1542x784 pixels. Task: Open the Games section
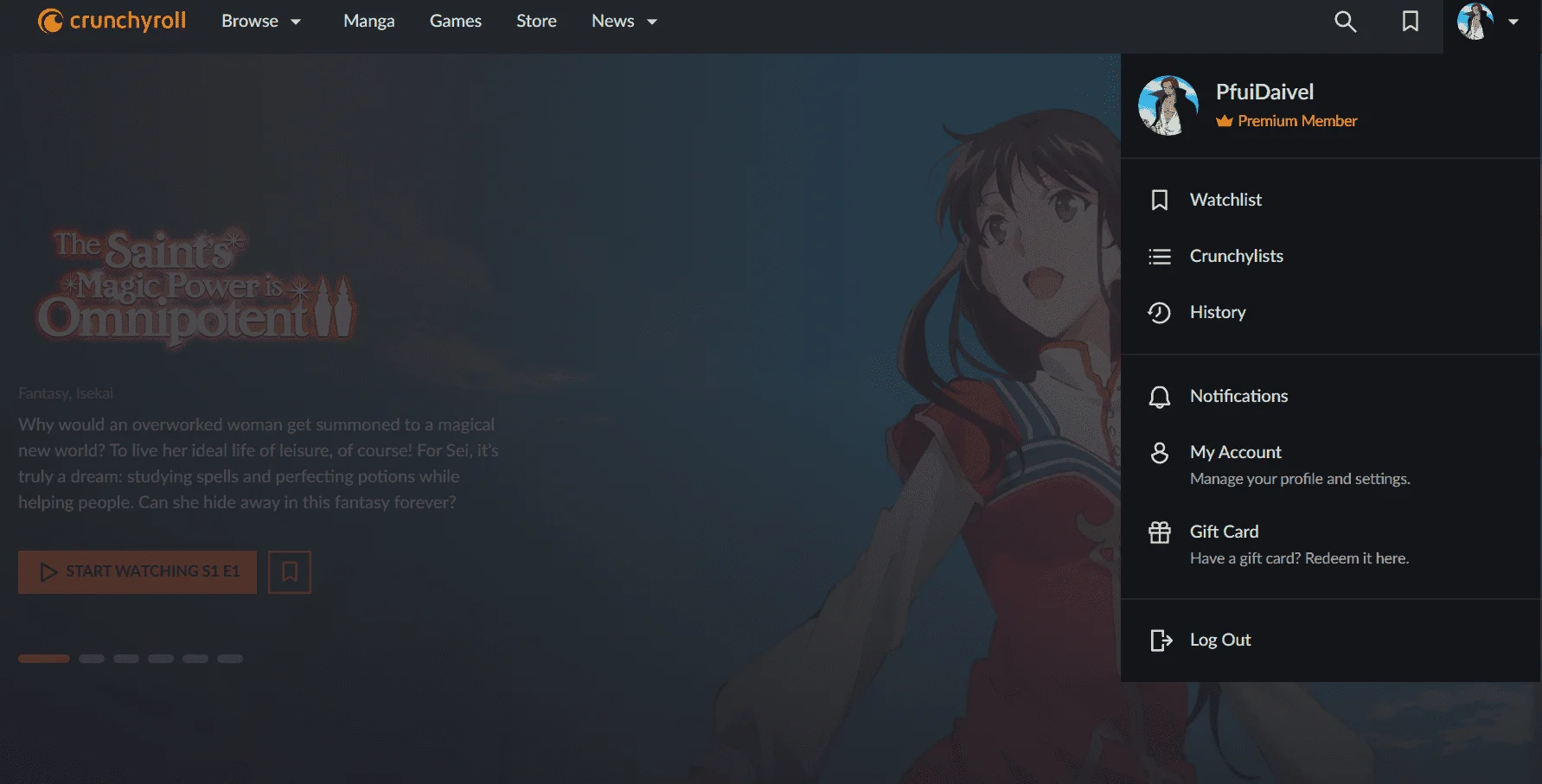click(456, 22)
